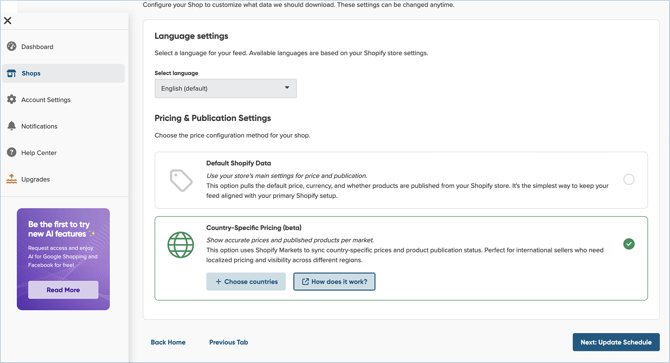Click the Account Settings gear icon
Image resolution: width=670 pixels, height=363 pixels.
(12, 100)
